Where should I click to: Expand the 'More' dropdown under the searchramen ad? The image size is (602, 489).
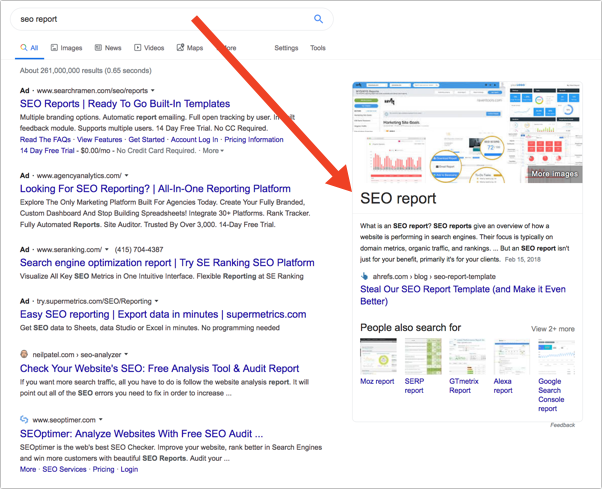[x=213, y=151]
